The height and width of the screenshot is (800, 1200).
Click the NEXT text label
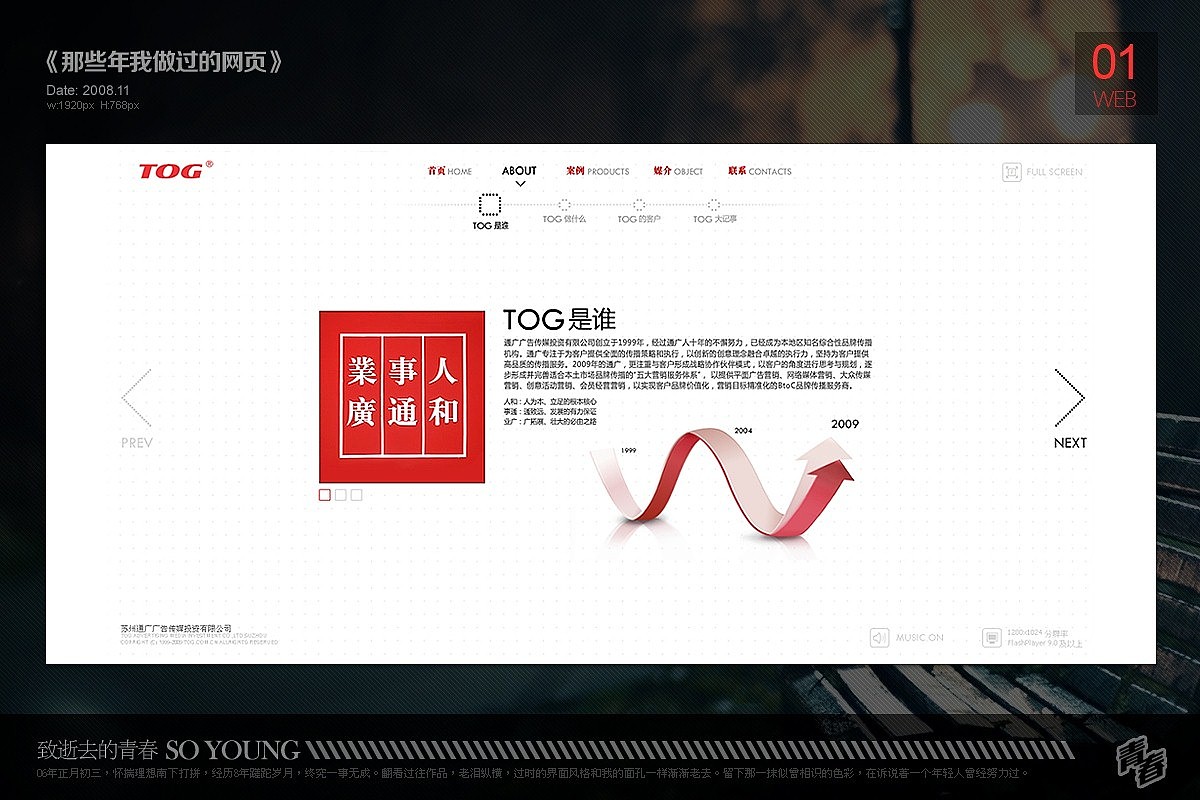[1070, 443]
